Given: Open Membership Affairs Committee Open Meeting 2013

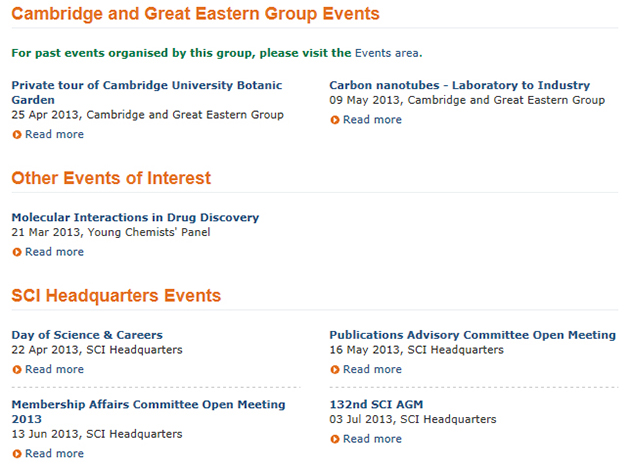Looking at the screenshot, I should (148, 412).
